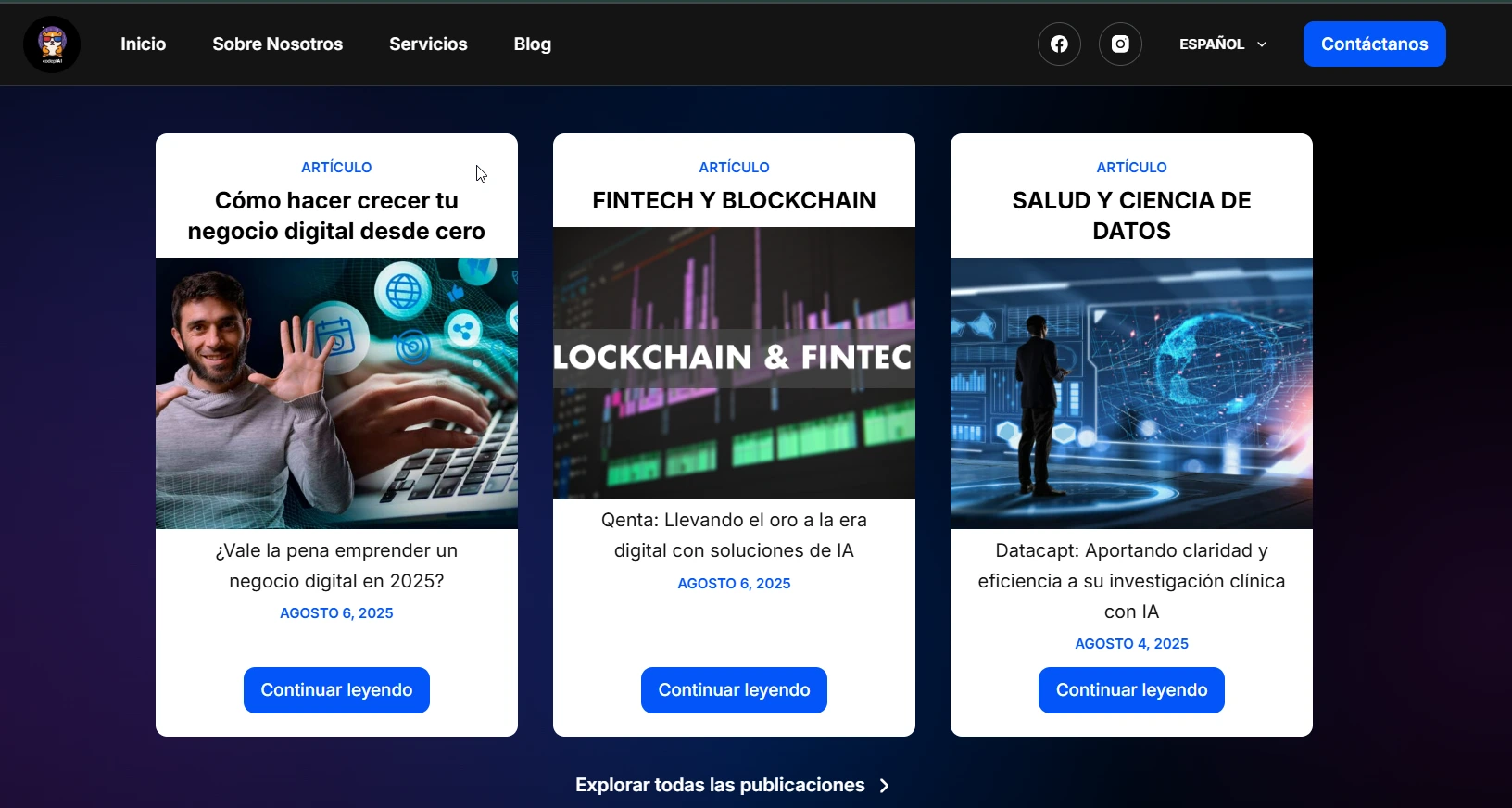
Task: Open the SALUD Y CIENCIA DE DATOS heading
Action: click(1131, 215)
